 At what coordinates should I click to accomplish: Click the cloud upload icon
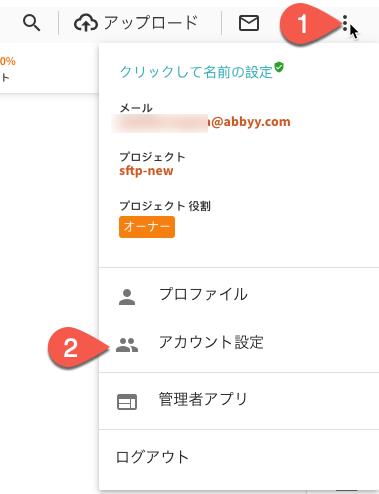pyautogui.click(x=86, y=23)
